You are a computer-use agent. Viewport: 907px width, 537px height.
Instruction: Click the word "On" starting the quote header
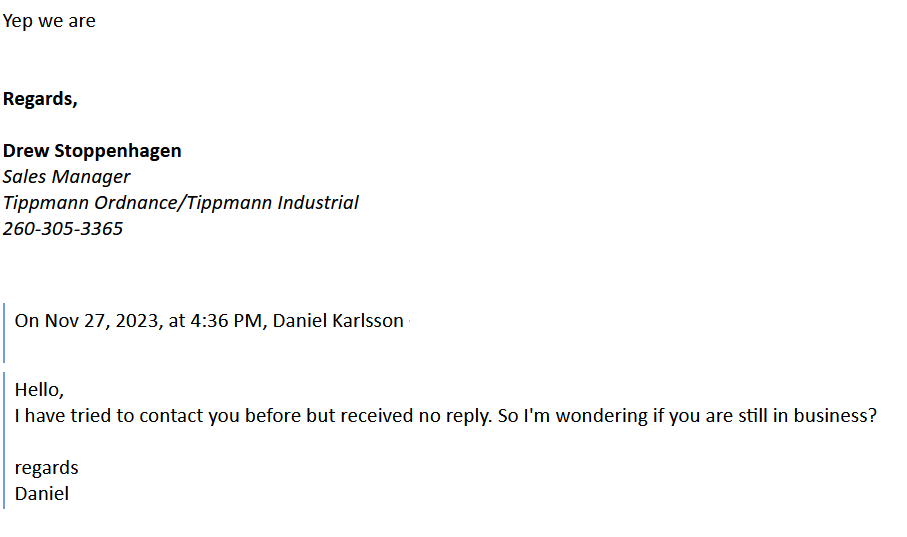click(x=27, y=321)
